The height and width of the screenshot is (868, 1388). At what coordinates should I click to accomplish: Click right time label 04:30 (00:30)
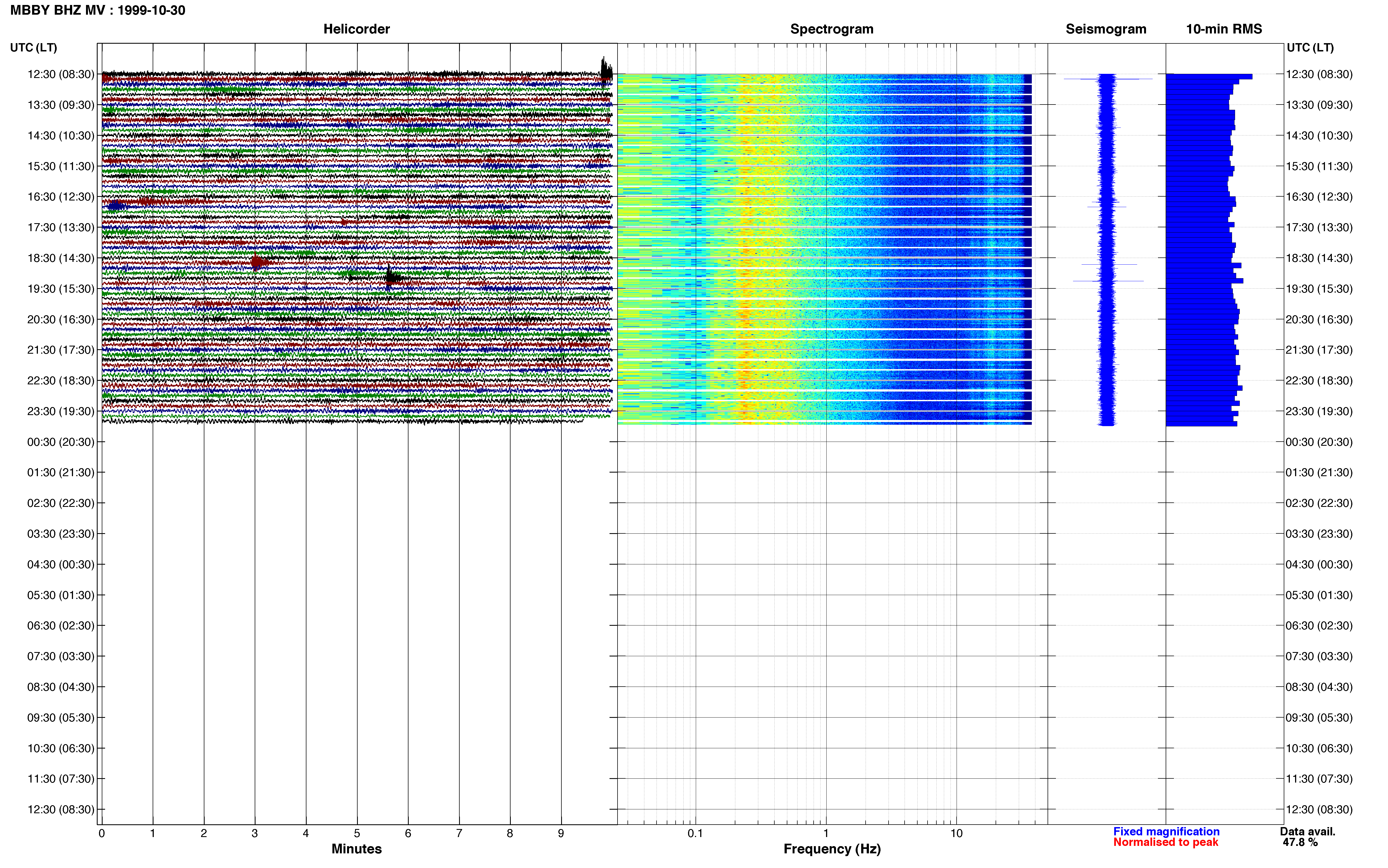1319,564
